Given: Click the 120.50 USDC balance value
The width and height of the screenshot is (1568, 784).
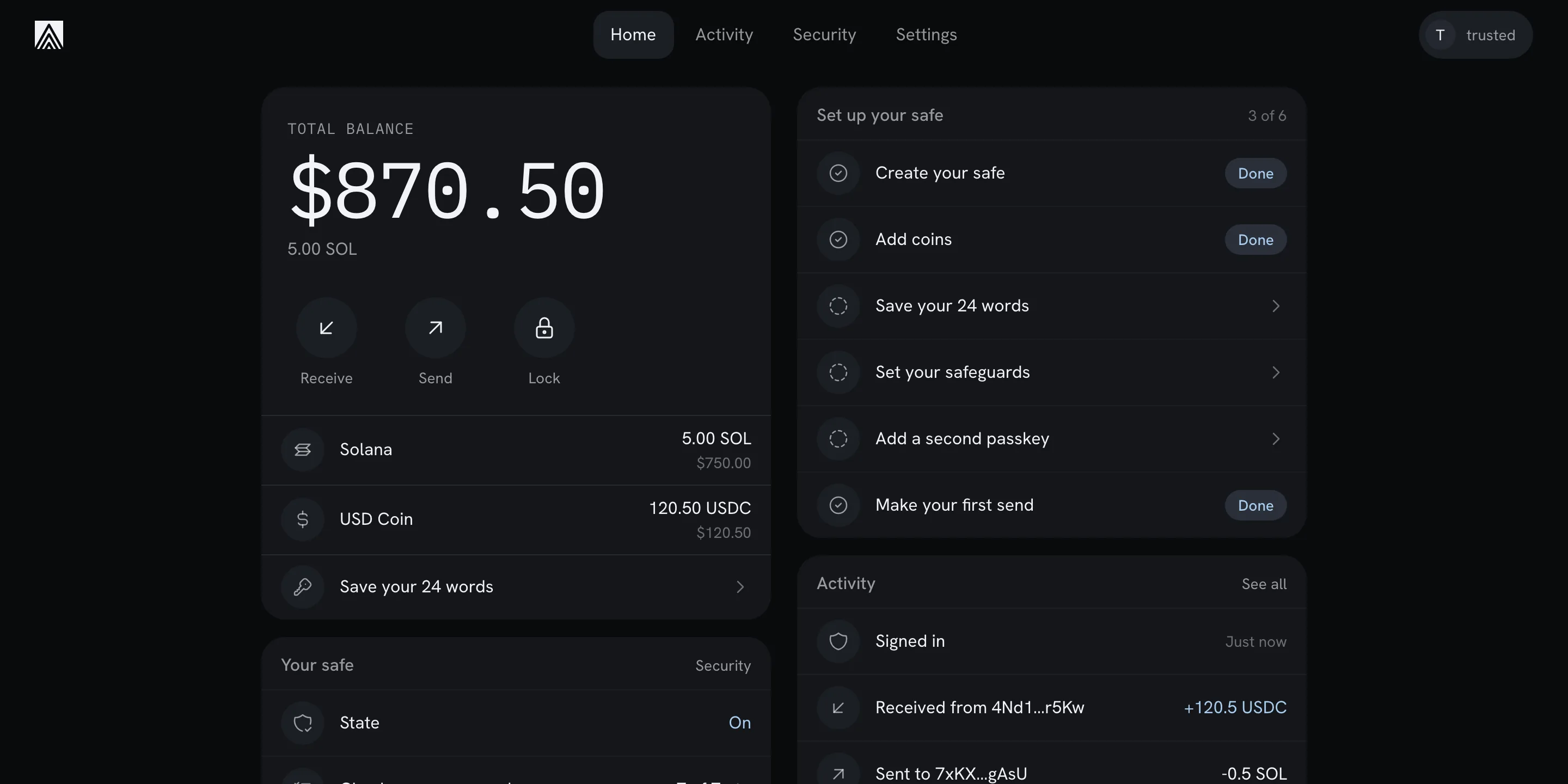Looking at the screenshot, I should pyautogui.click(x=700, y=507).
